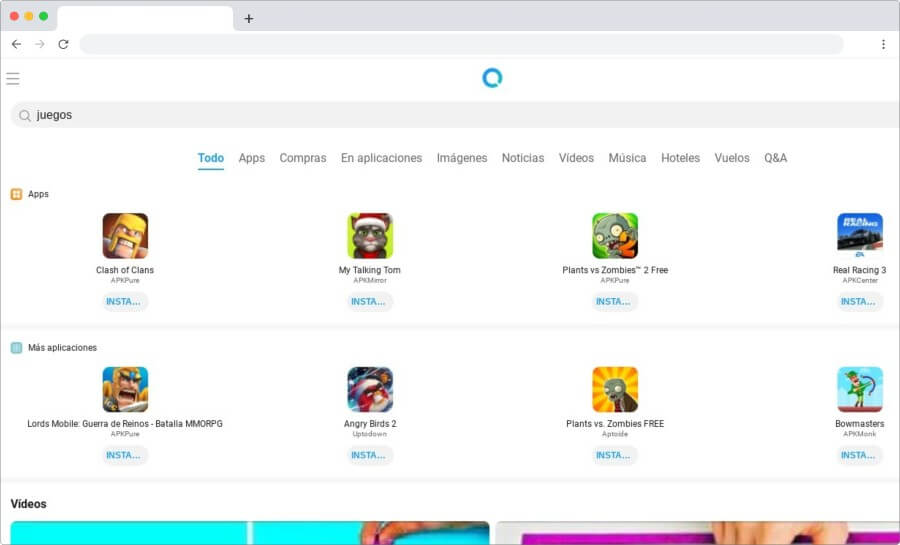
Task: Install Plants vs. Zombies FREE
Action: 615,456
